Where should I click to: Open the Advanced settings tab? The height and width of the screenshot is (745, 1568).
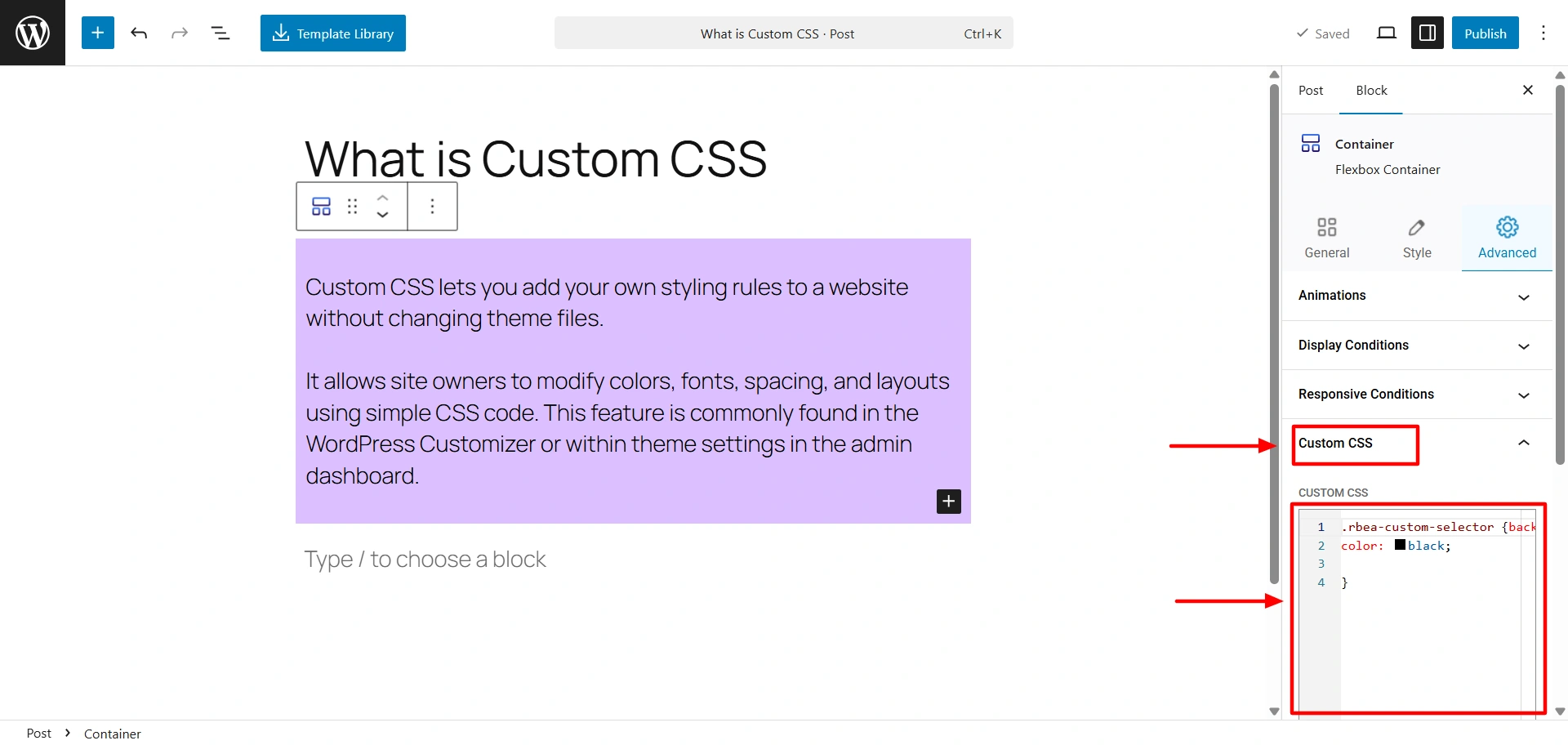pyautogui.click(x=1507, y=238)
